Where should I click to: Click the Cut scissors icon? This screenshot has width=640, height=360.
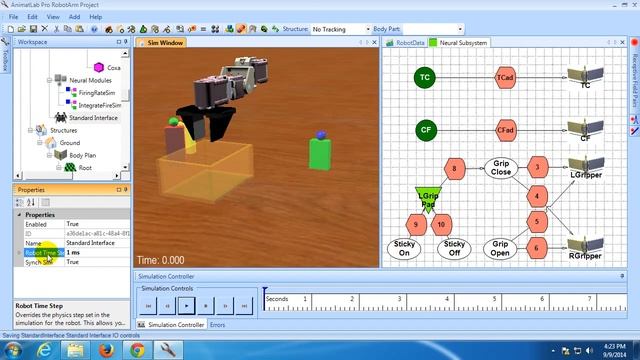click(x=57, y=29)
